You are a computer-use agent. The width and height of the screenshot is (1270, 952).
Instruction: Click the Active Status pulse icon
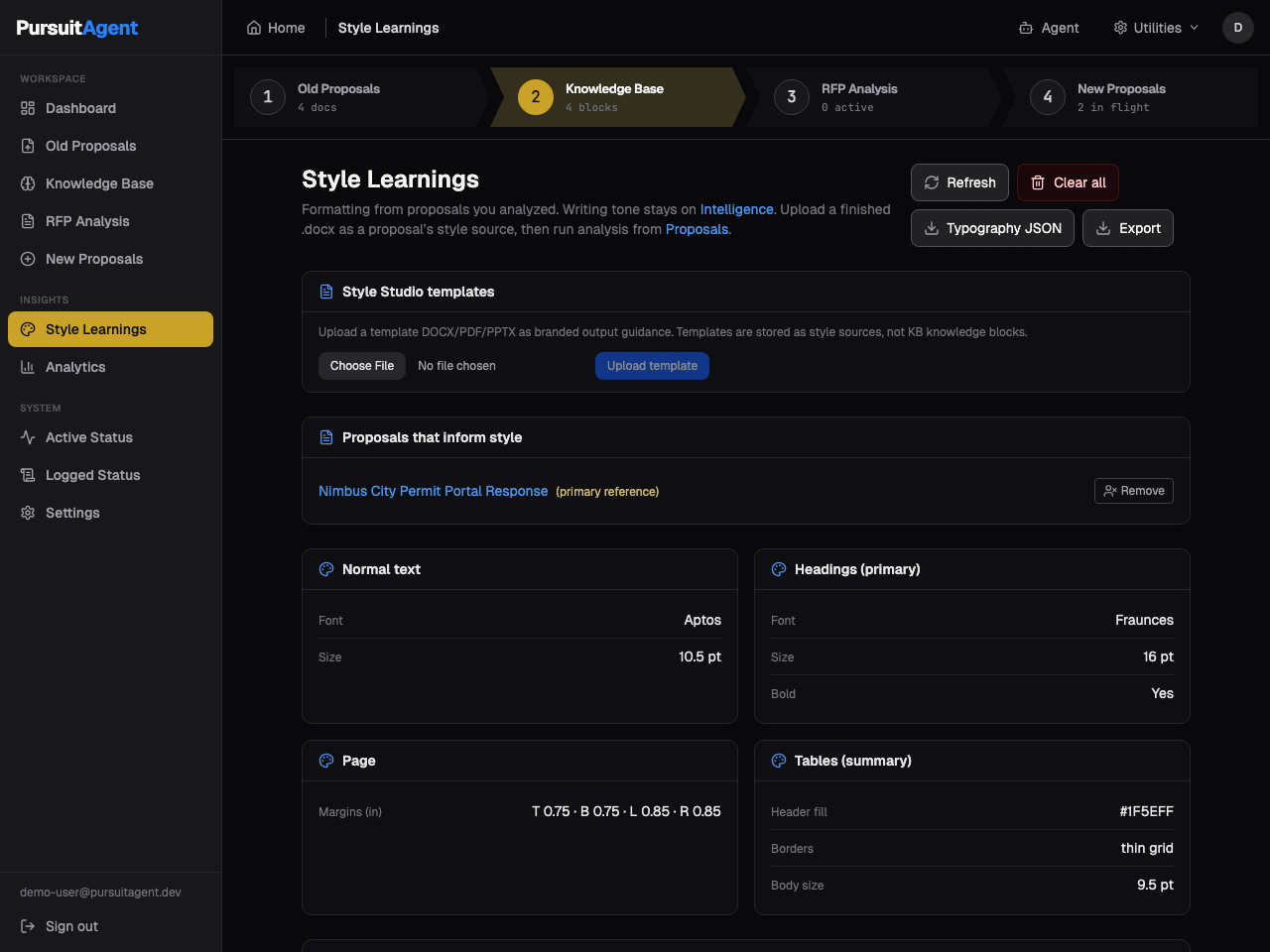(28, 437)
